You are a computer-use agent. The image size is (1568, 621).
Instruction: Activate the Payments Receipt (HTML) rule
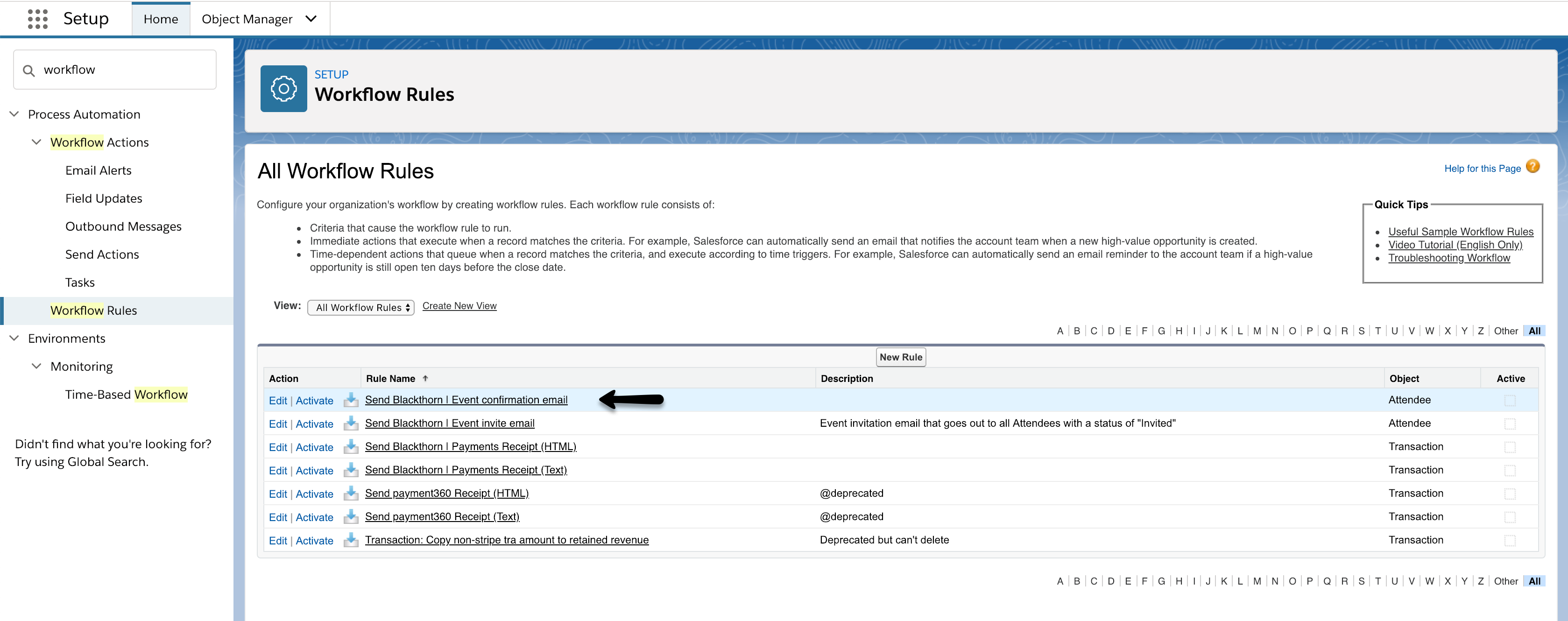(x=314, y=447)
